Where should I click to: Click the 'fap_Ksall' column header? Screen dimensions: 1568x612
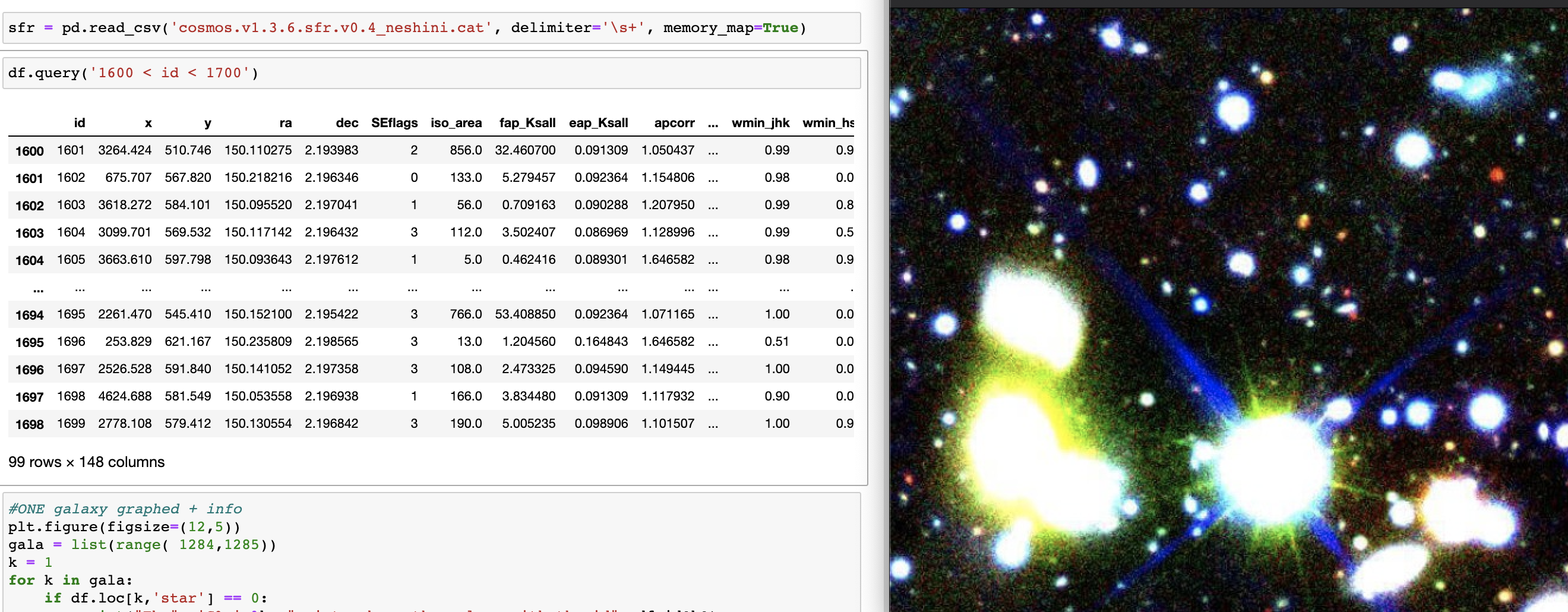527,123
